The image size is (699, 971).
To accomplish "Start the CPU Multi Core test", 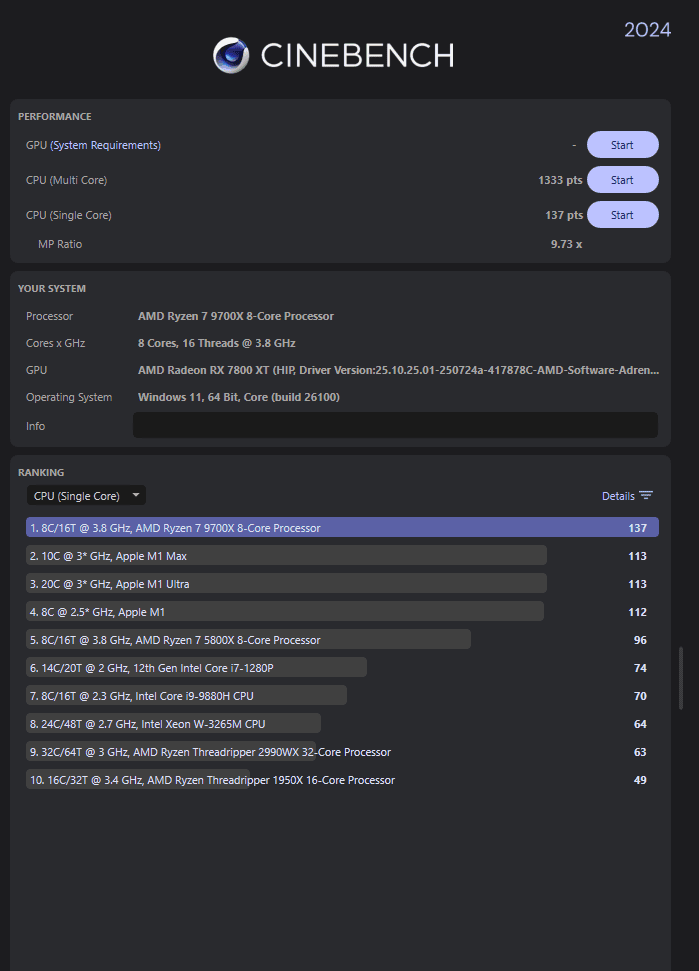I will pos(622,180).
